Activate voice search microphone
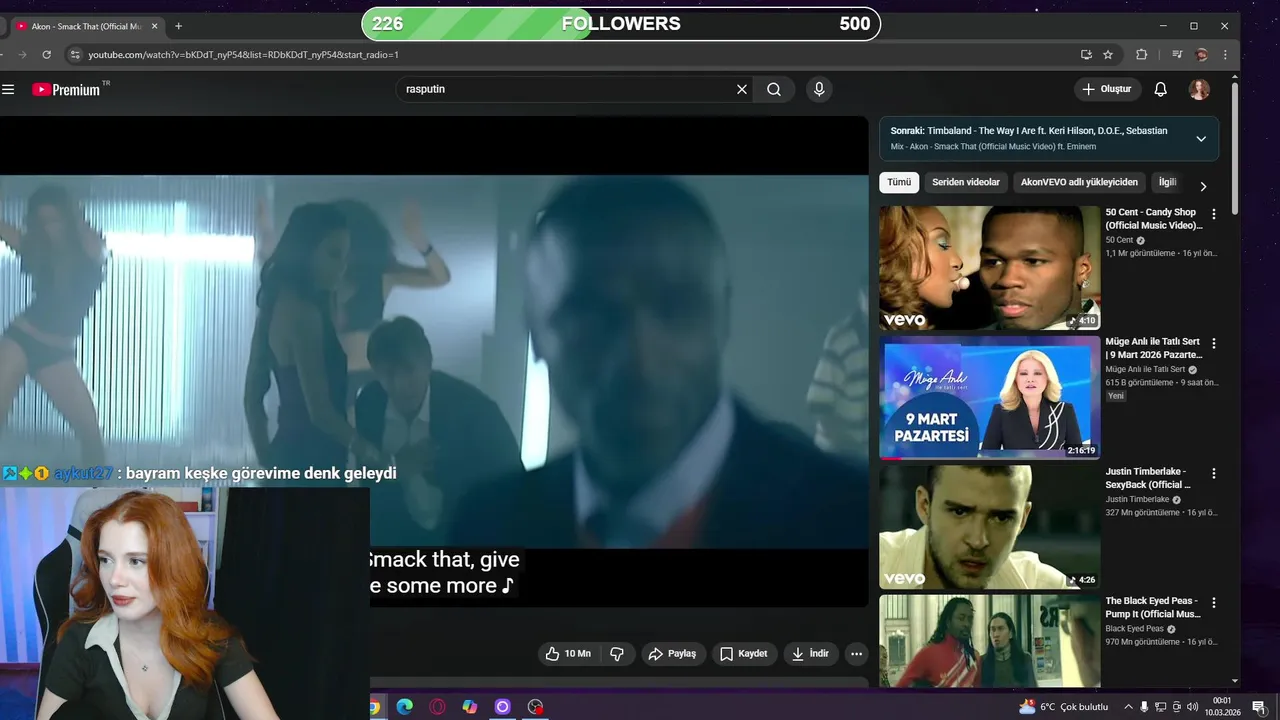1280x720 pixels. click(x=819, y=89)
